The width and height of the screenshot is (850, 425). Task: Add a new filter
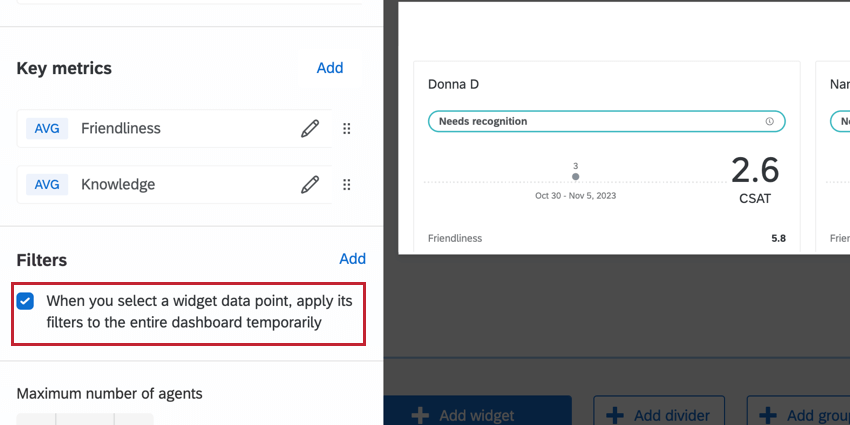pos(352,259)
